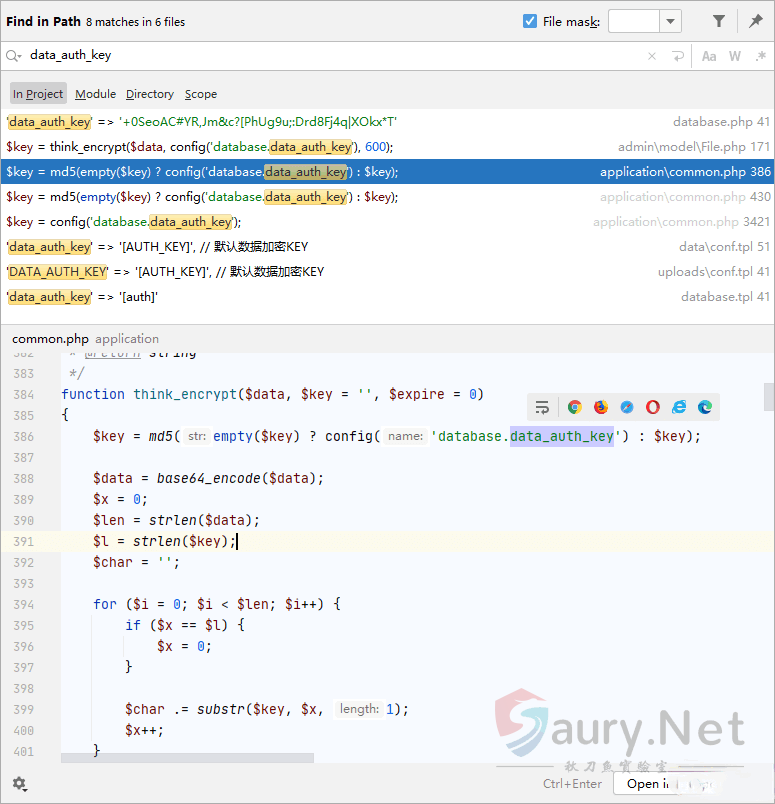Toggle Match Case (Aa) option
775x804 pixels.
[709, 57]
